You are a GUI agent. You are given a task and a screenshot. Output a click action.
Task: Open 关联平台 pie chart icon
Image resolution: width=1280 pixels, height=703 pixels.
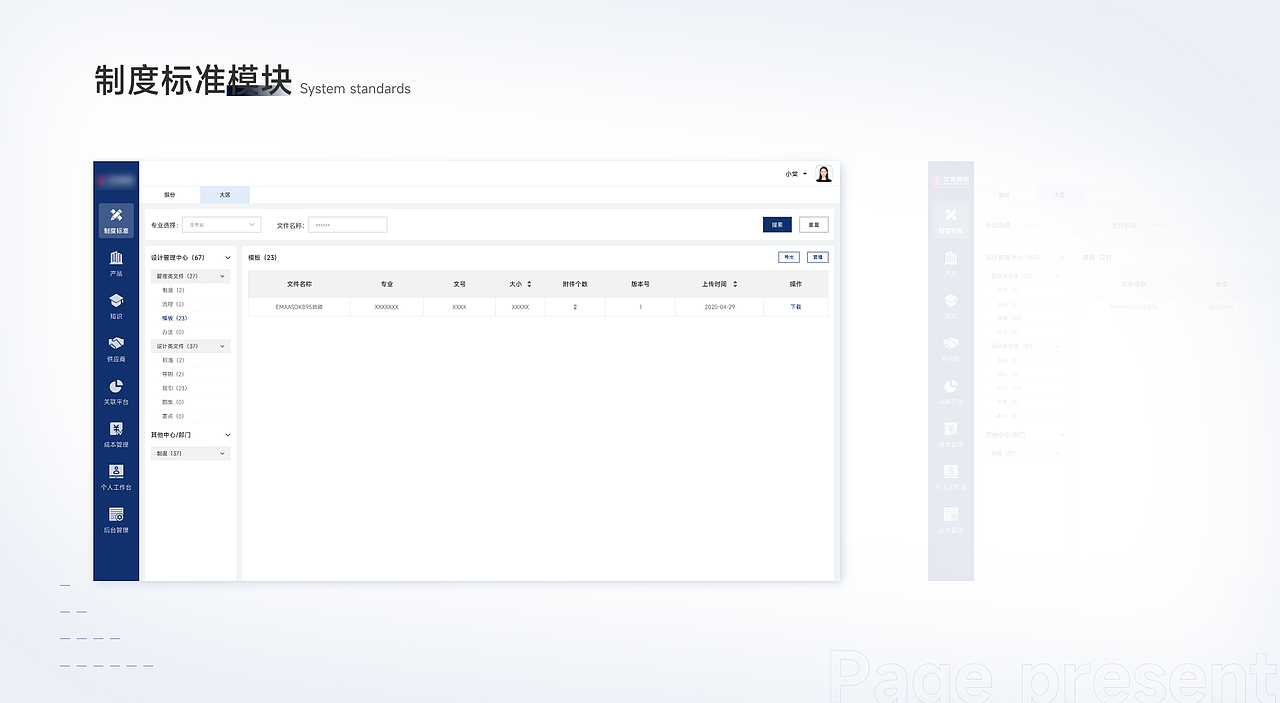point(116,392)
